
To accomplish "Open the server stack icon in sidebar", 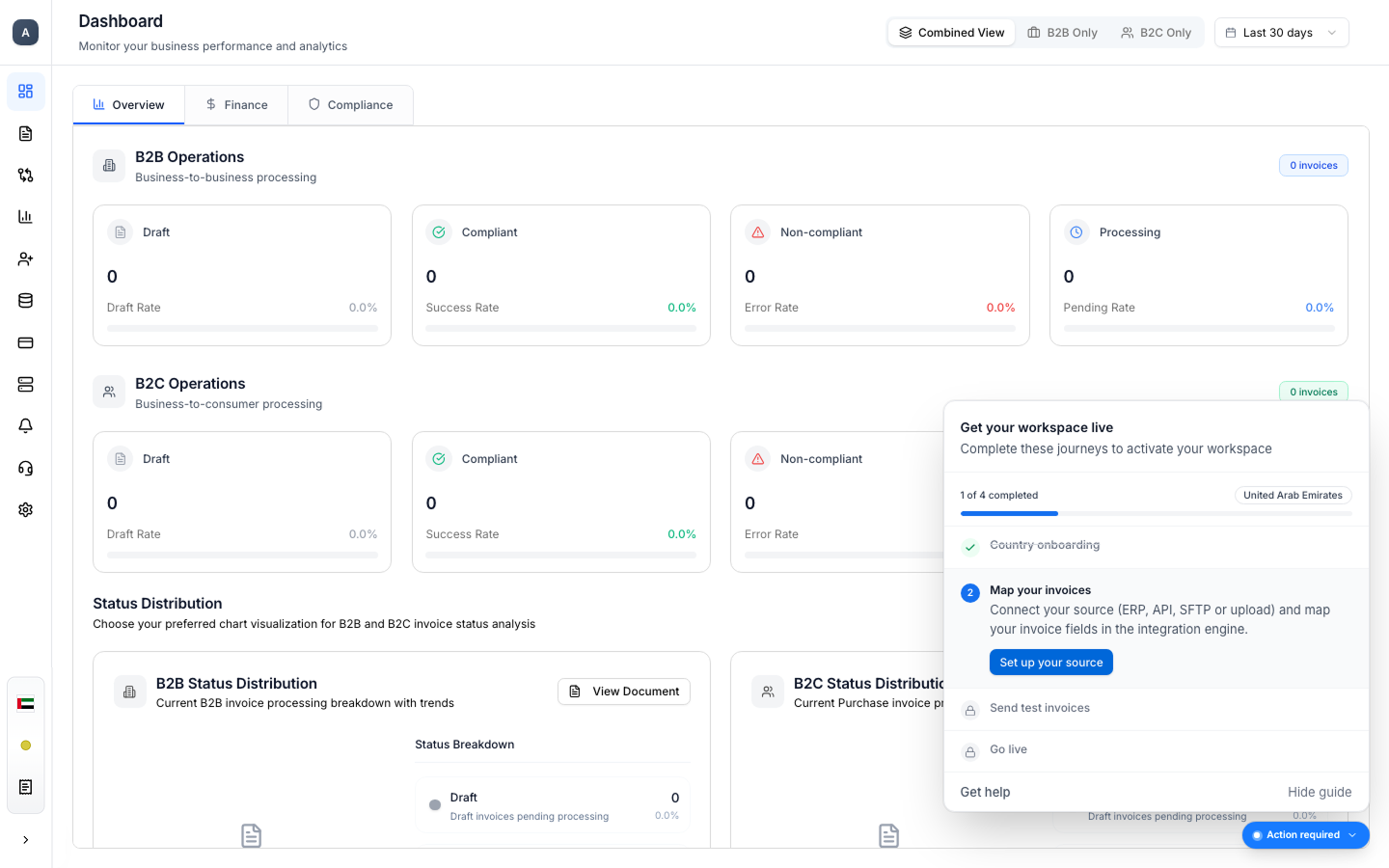I will coord(26,384).
